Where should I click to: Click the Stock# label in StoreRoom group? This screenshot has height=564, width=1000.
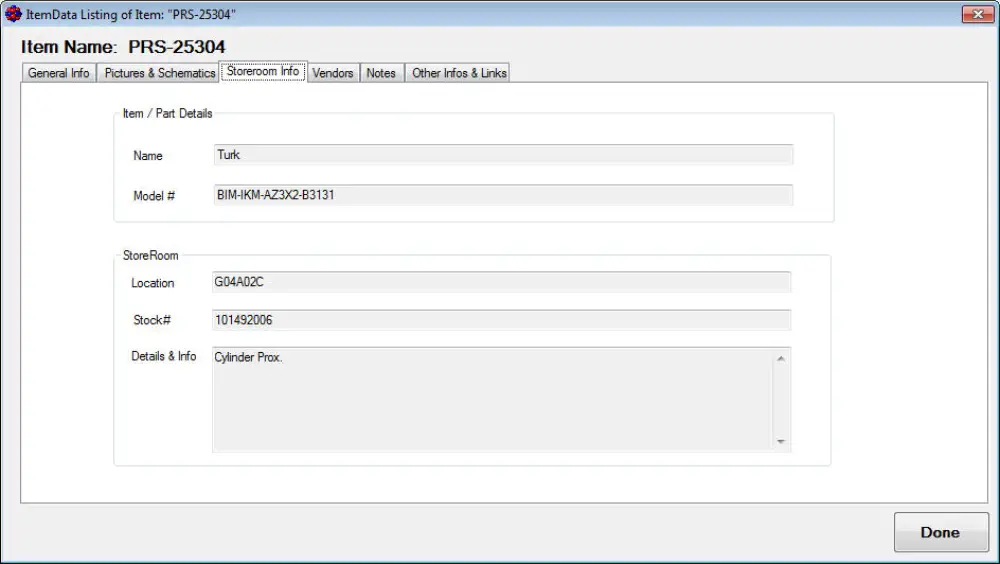click(152, 320)
